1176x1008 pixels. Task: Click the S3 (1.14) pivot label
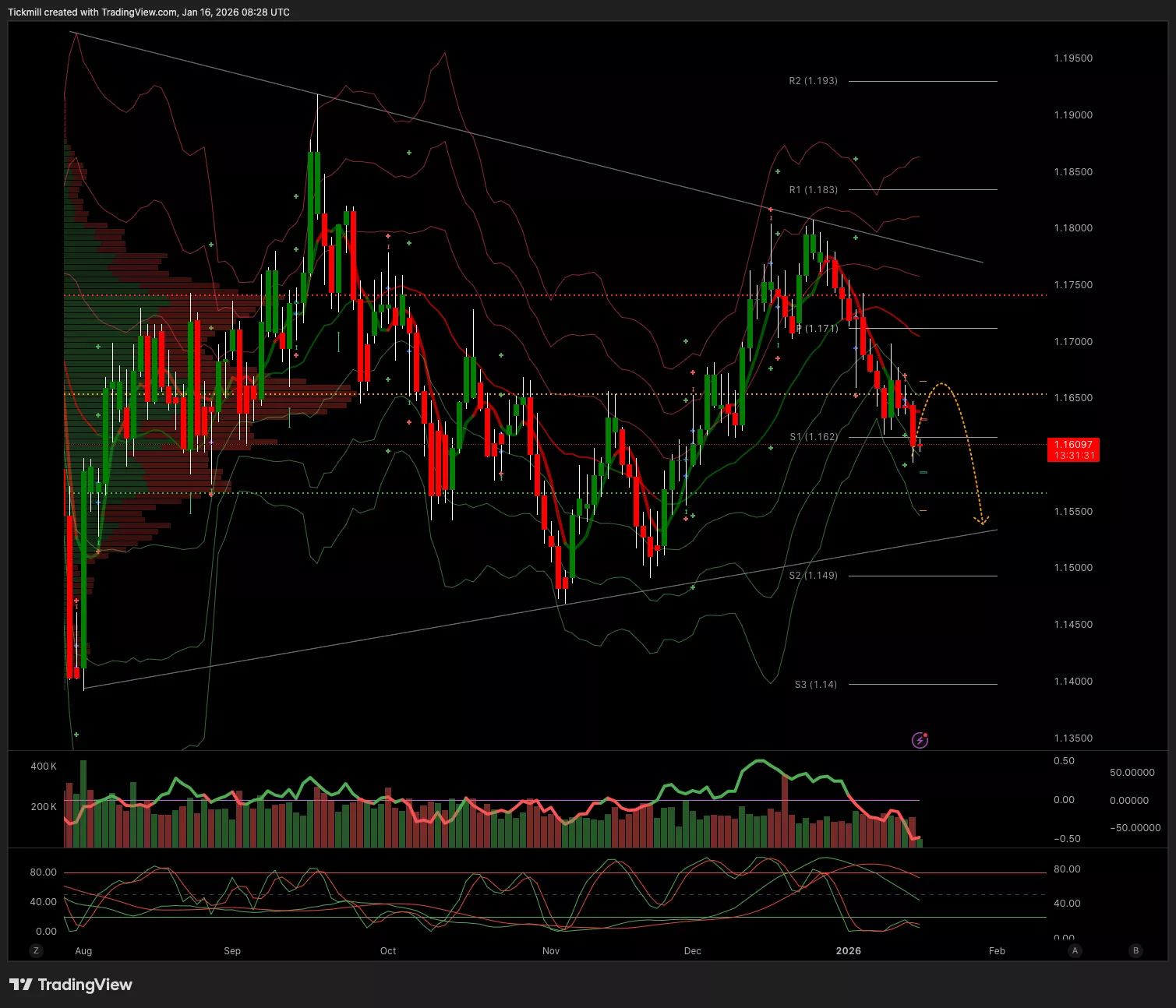(x=815, y=685)
